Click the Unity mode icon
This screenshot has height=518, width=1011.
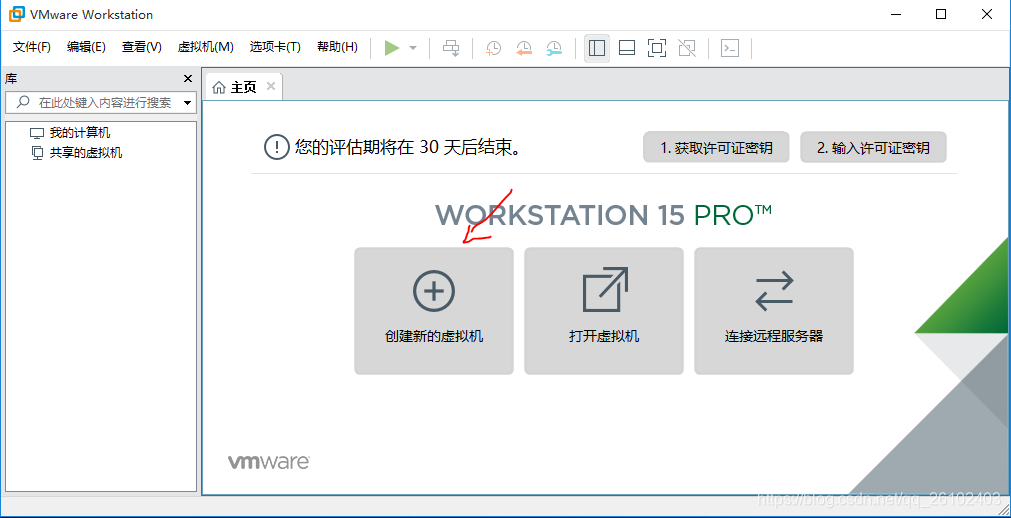tap(687, 48)
